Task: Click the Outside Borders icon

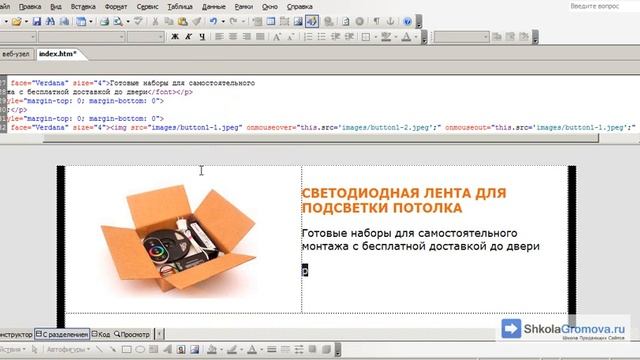Action: 366,37
